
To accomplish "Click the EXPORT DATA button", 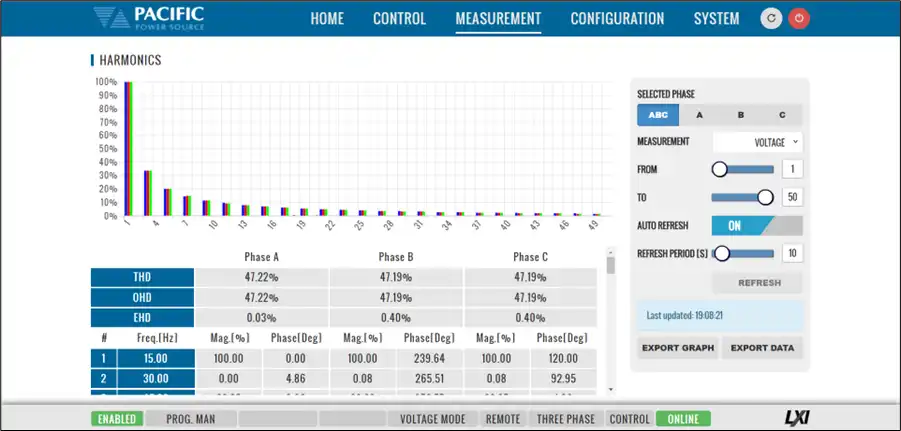I will coord(762,348).
